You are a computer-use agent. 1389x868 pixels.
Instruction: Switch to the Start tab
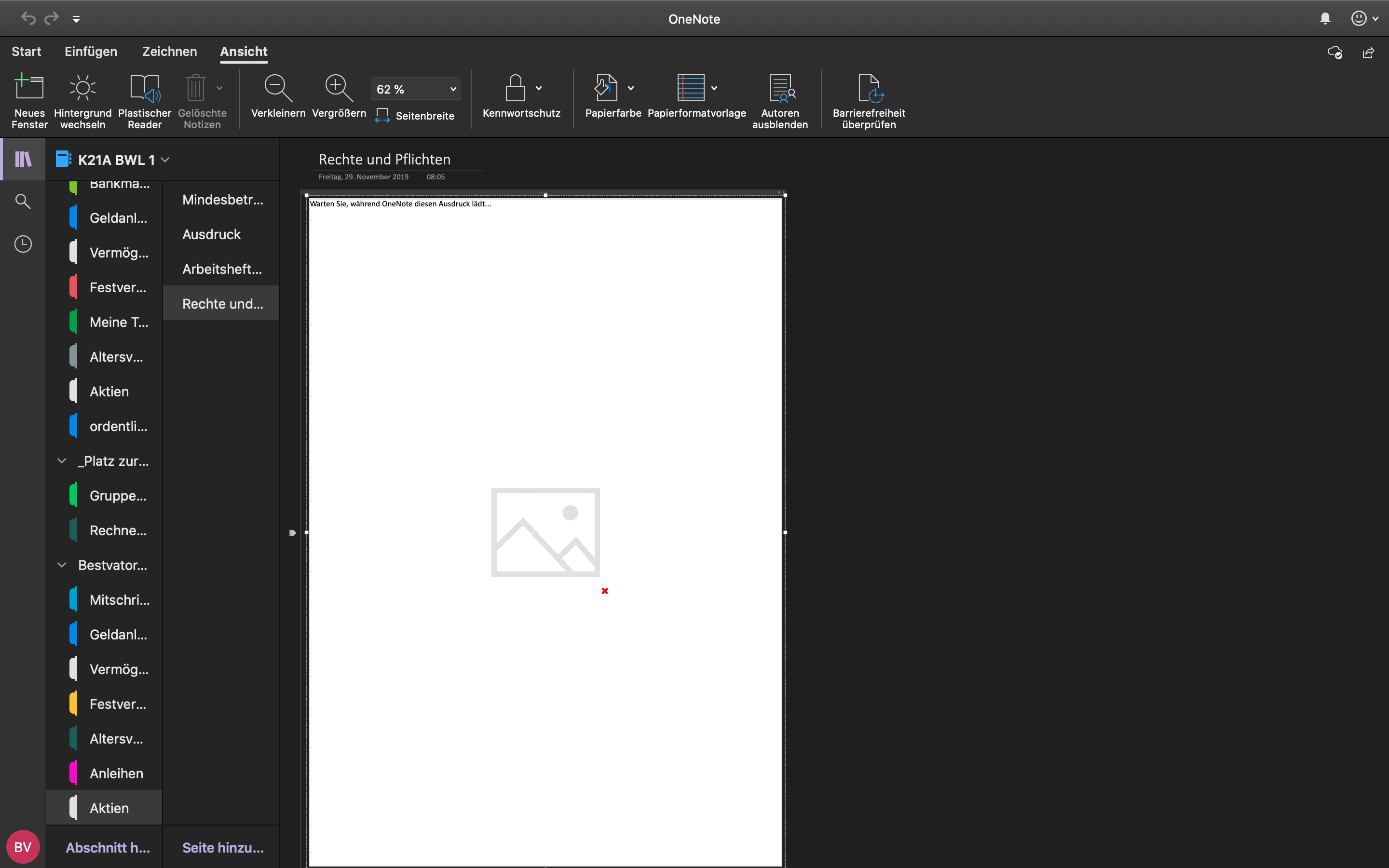pyautogui.click(x=27, y=52)
